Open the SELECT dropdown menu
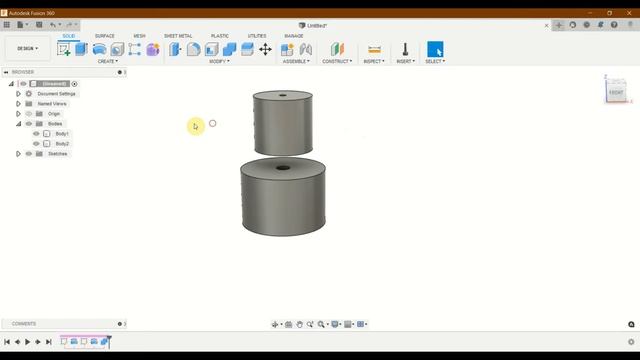Image resolution: width=640 pixels, height=360 pixels. click(435, 61)
